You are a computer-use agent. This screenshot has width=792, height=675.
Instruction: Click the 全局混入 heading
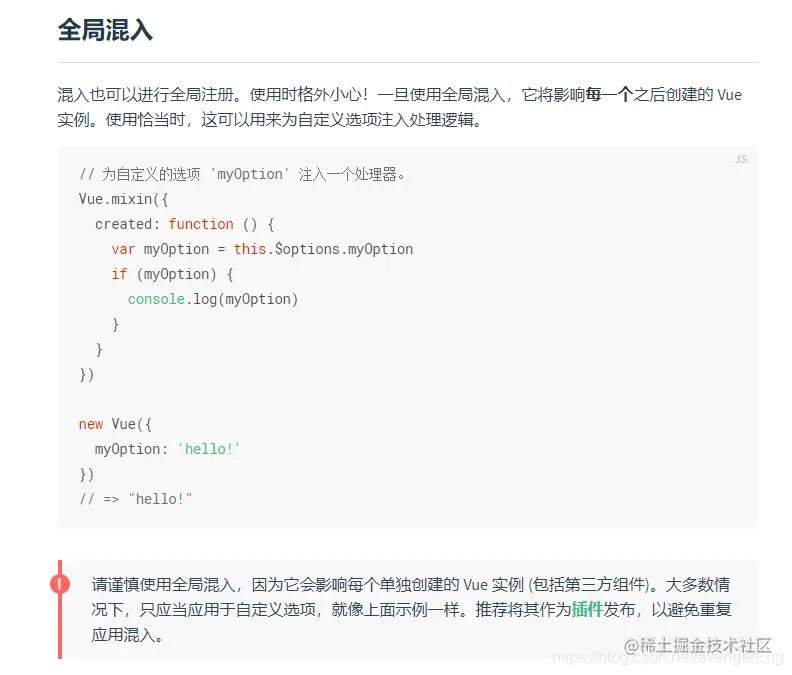105,30
